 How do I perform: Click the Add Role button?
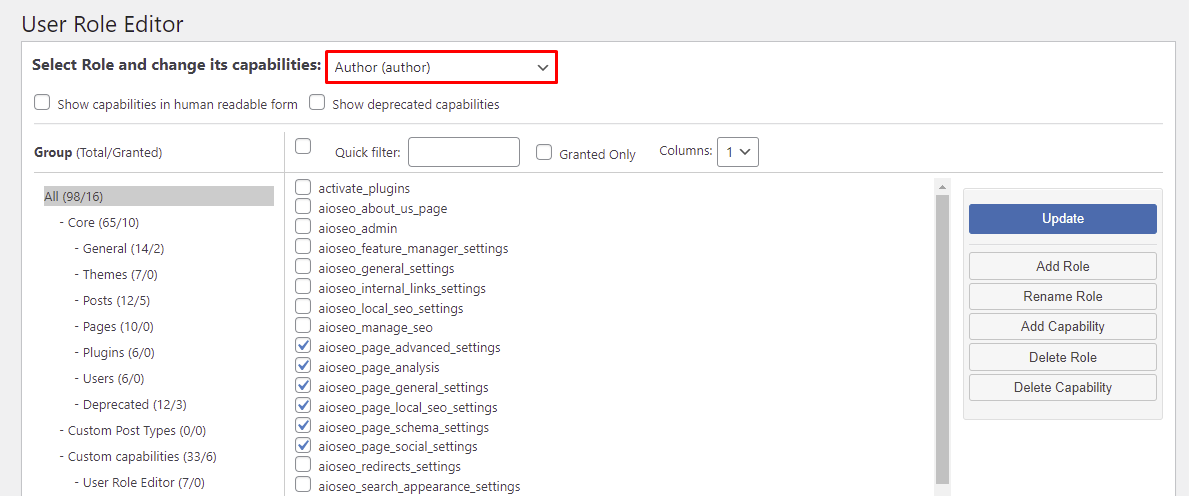pos(1062,266)
